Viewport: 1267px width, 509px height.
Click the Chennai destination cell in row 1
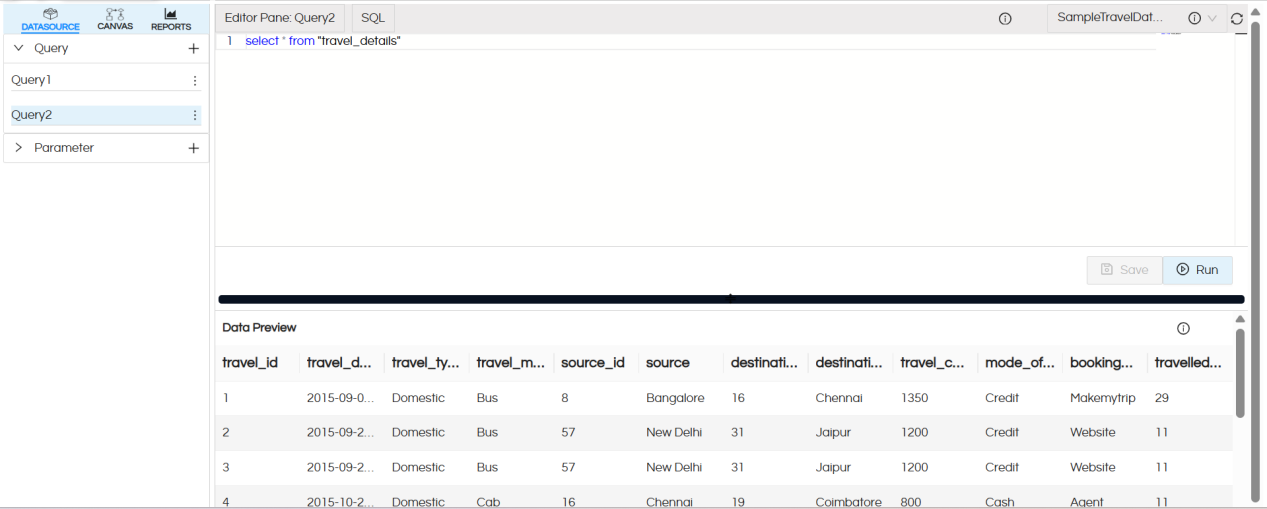tap(839, 398)
